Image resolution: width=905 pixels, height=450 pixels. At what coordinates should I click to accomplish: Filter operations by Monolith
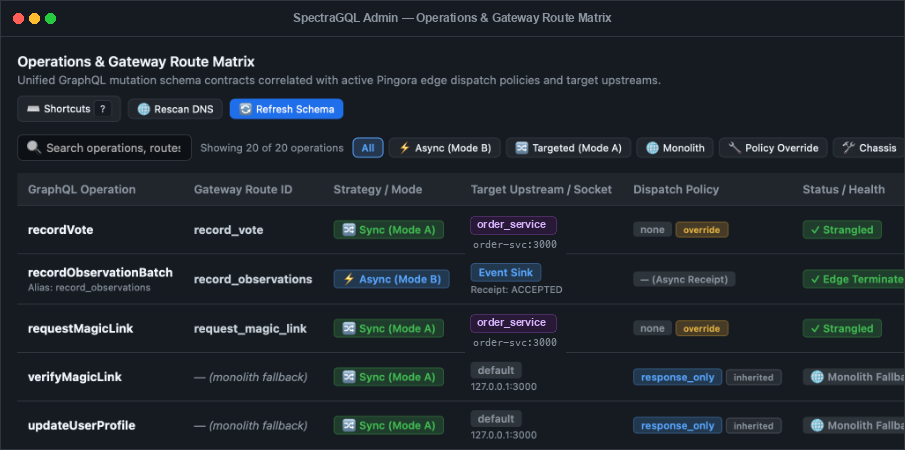pyautogui.click(x=675, y=148)
